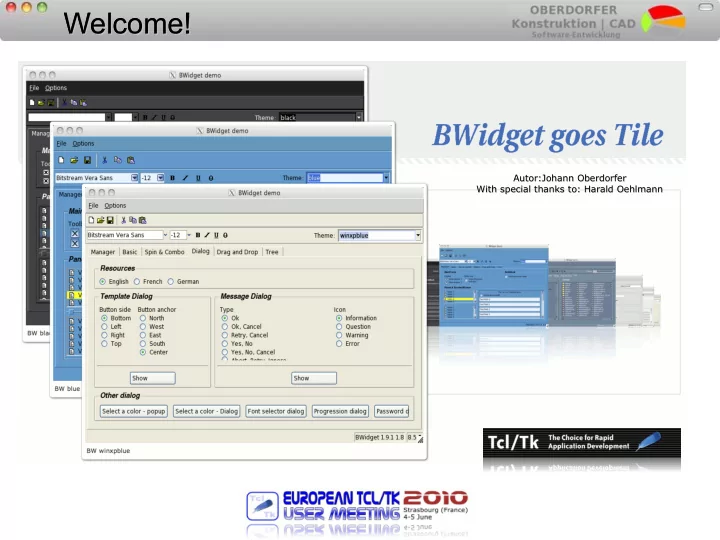Viewport: 720px width, 540px height.
Task: Switch to the Tree tab
Action: (272, 252)
